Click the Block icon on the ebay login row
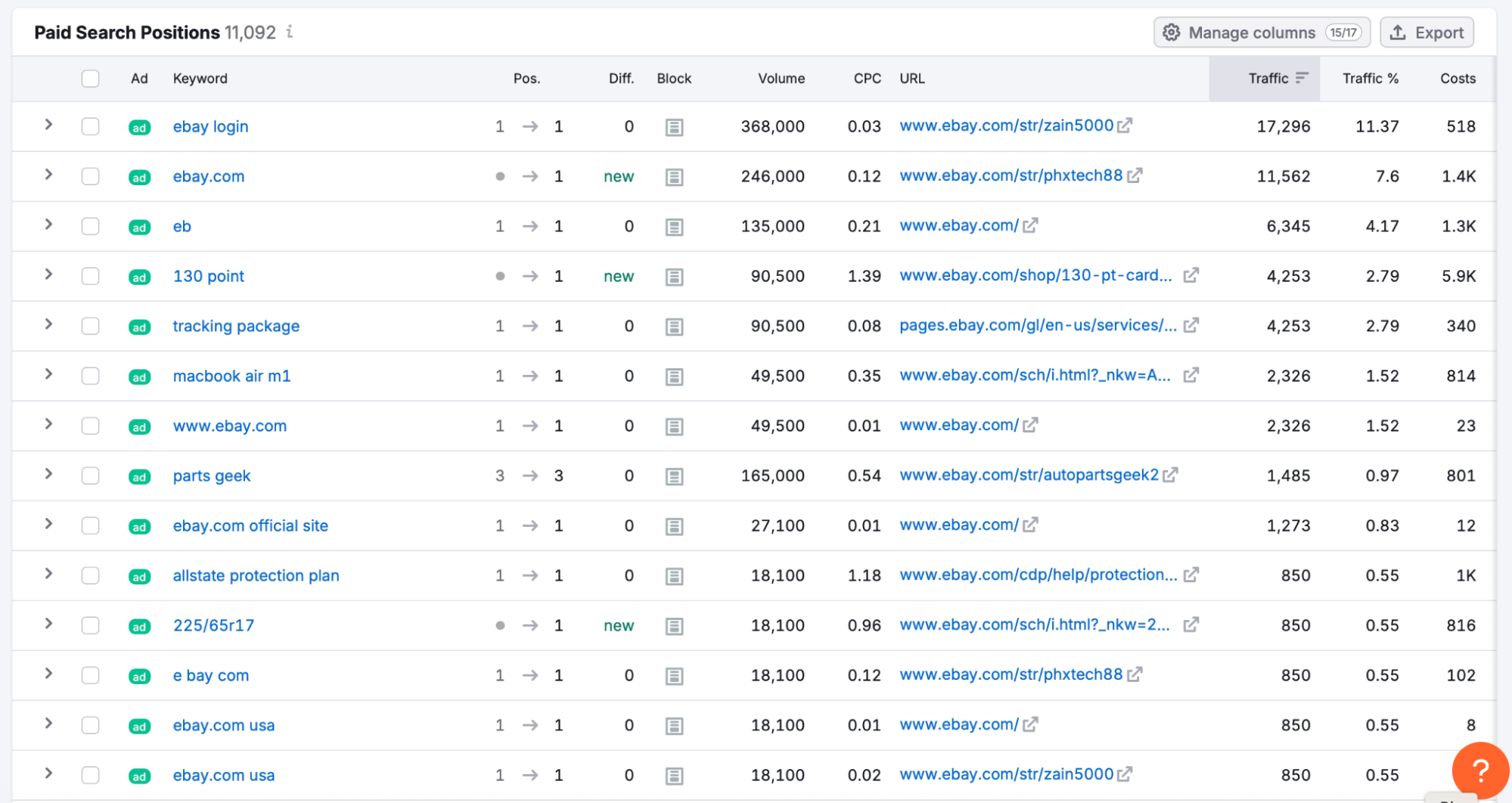 [x=674, y=126]
